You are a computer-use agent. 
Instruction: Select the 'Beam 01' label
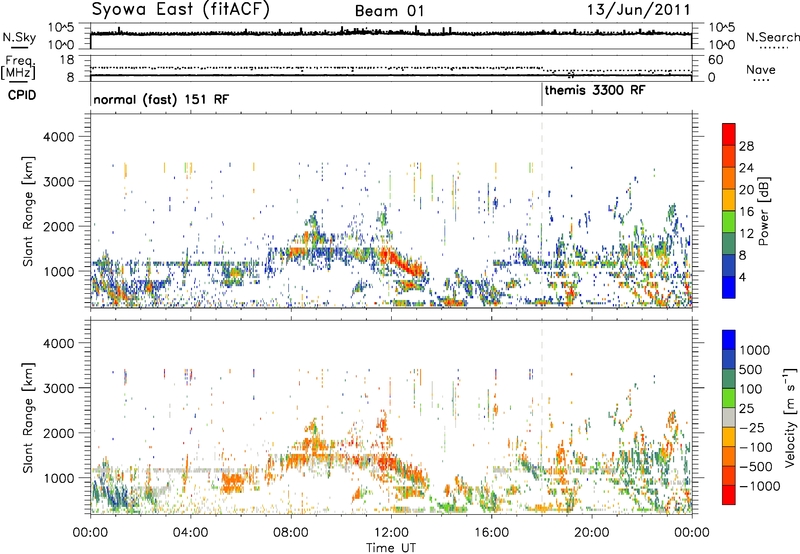[389, 11]
